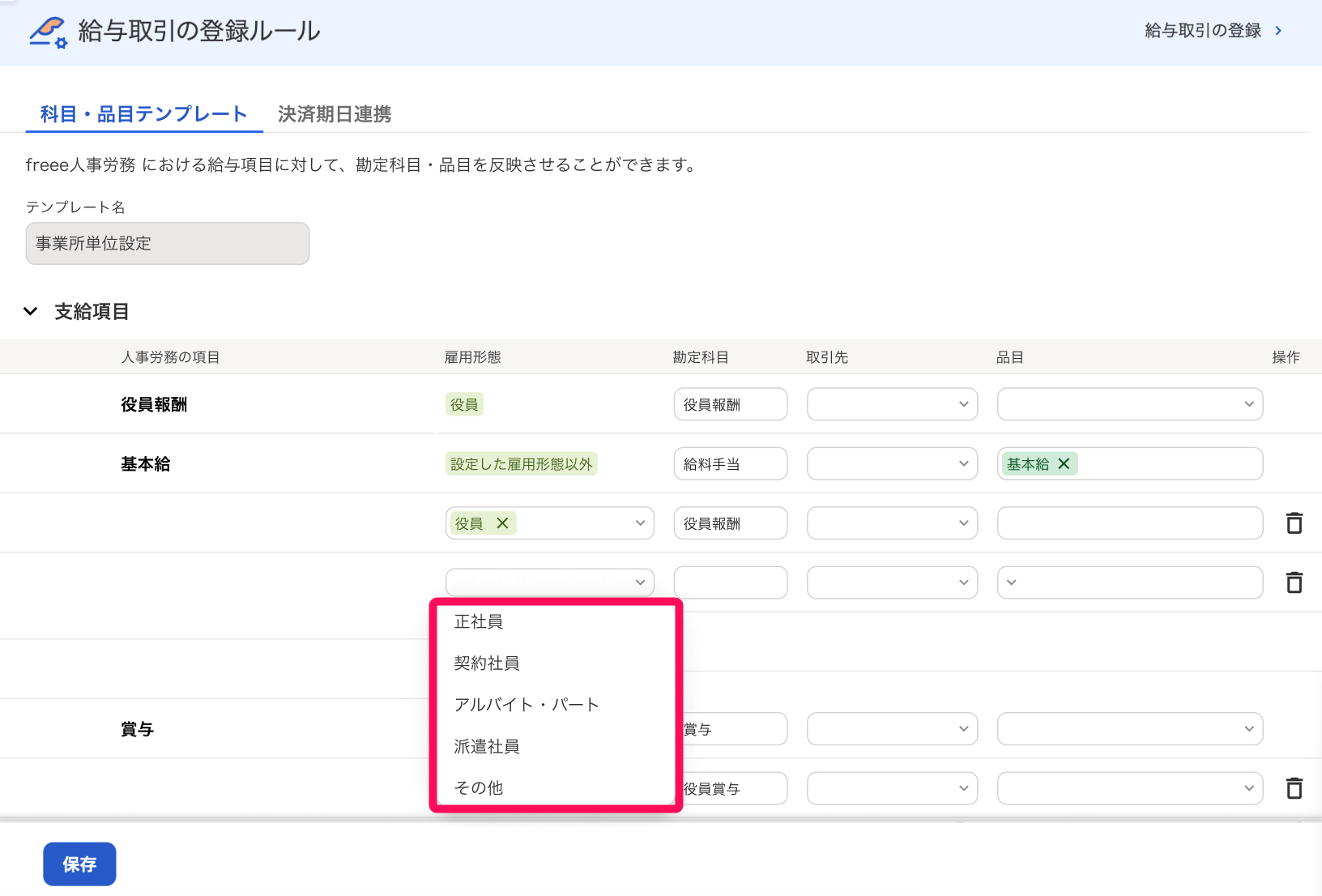
Task: Click the empty 雇用形態 dropdown
Action: pos(550,582)
